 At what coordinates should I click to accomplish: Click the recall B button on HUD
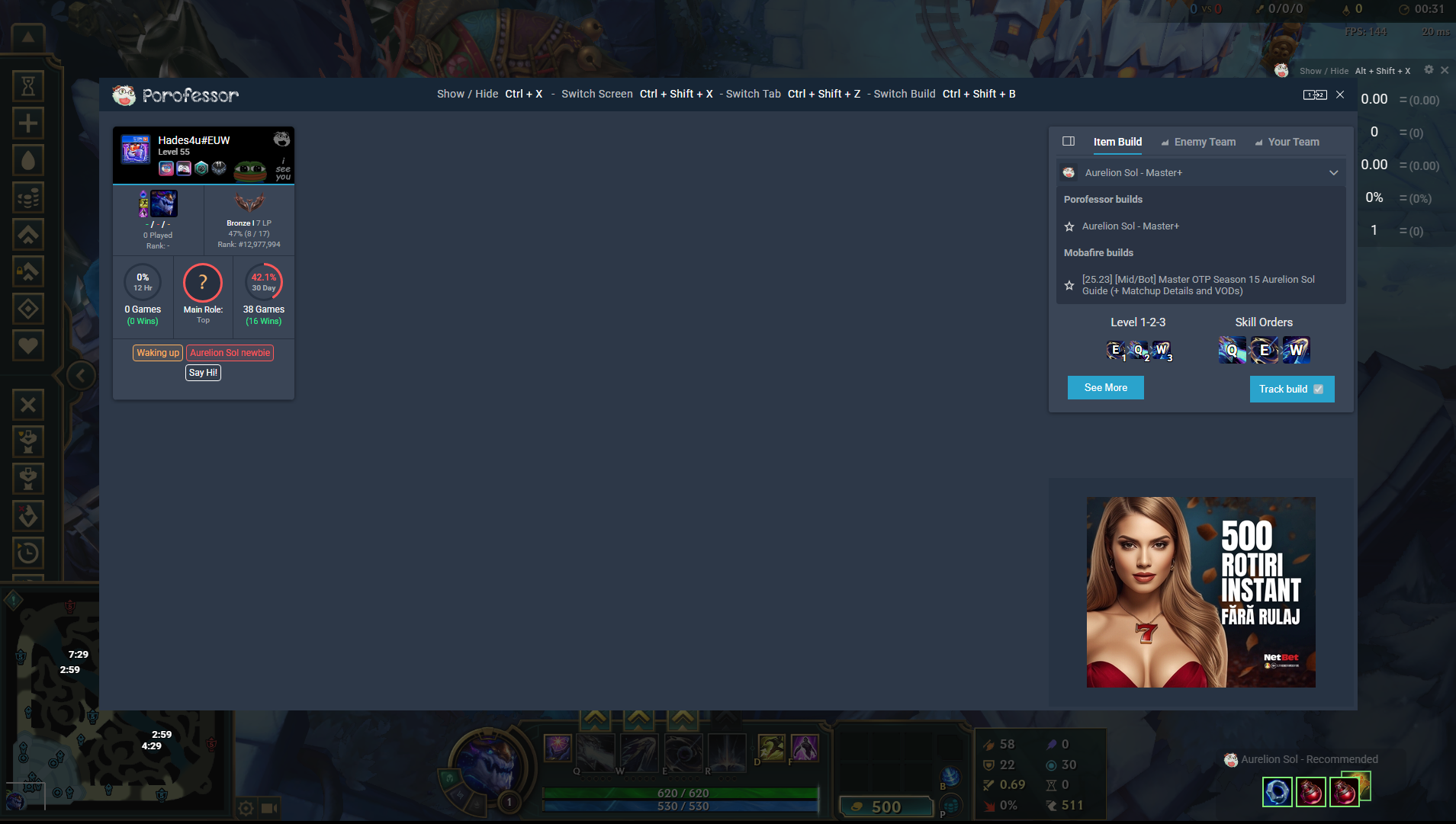950,778
